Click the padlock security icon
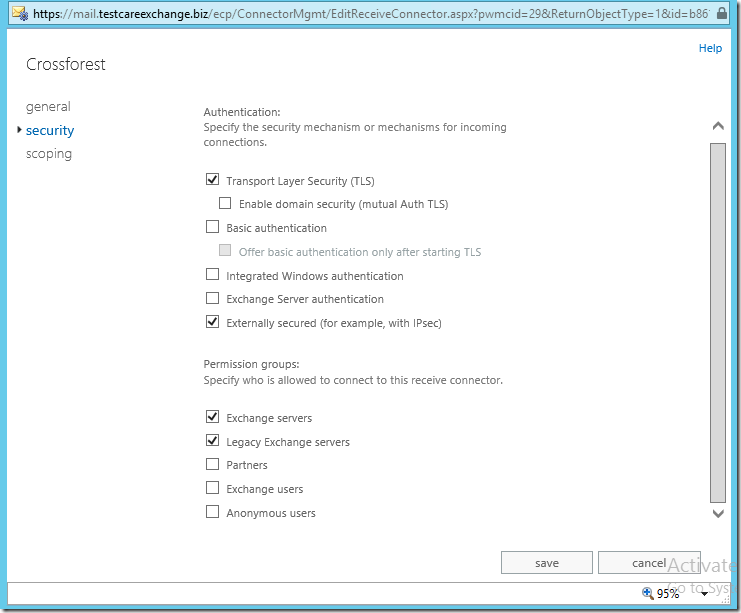This screenshot has height=613, width=741. pos(722,13)
